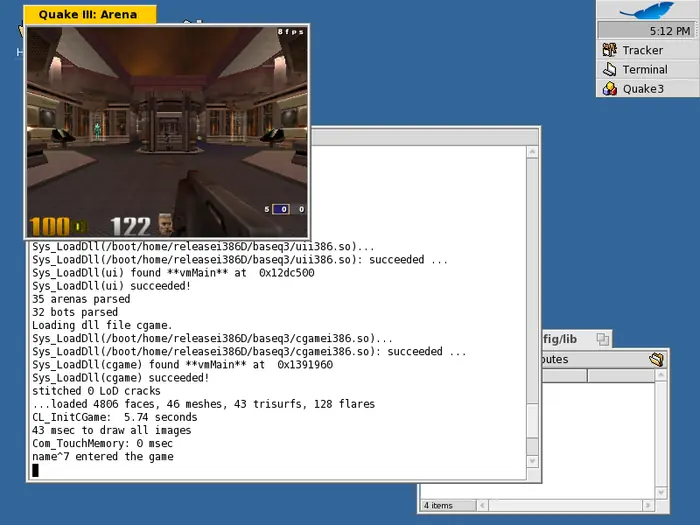The image size is (700, 525).
Task: Click the '35 arenas parsed' terminal line
Action: [81, 299]
